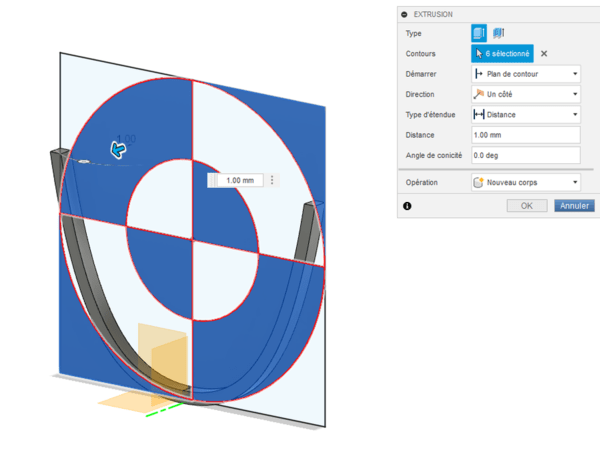Select the thin Extrude type icon
The height and width of the screenshot is (450, 600).
[498, 34]
